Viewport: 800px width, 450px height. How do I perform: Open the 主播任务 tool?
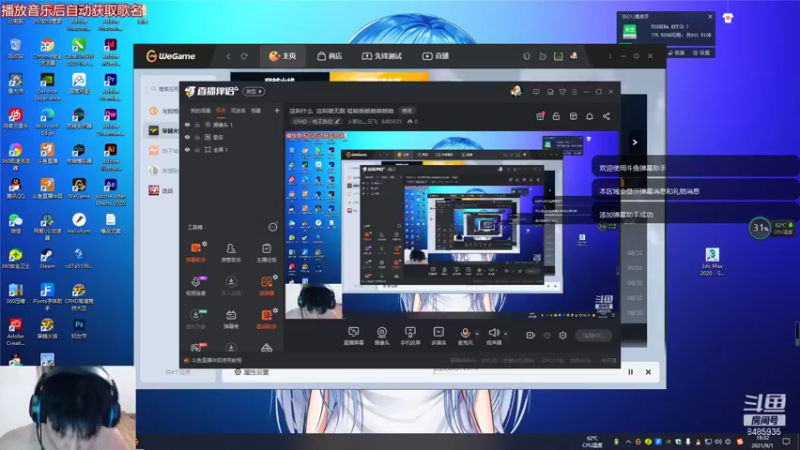(x=266, y=252)
